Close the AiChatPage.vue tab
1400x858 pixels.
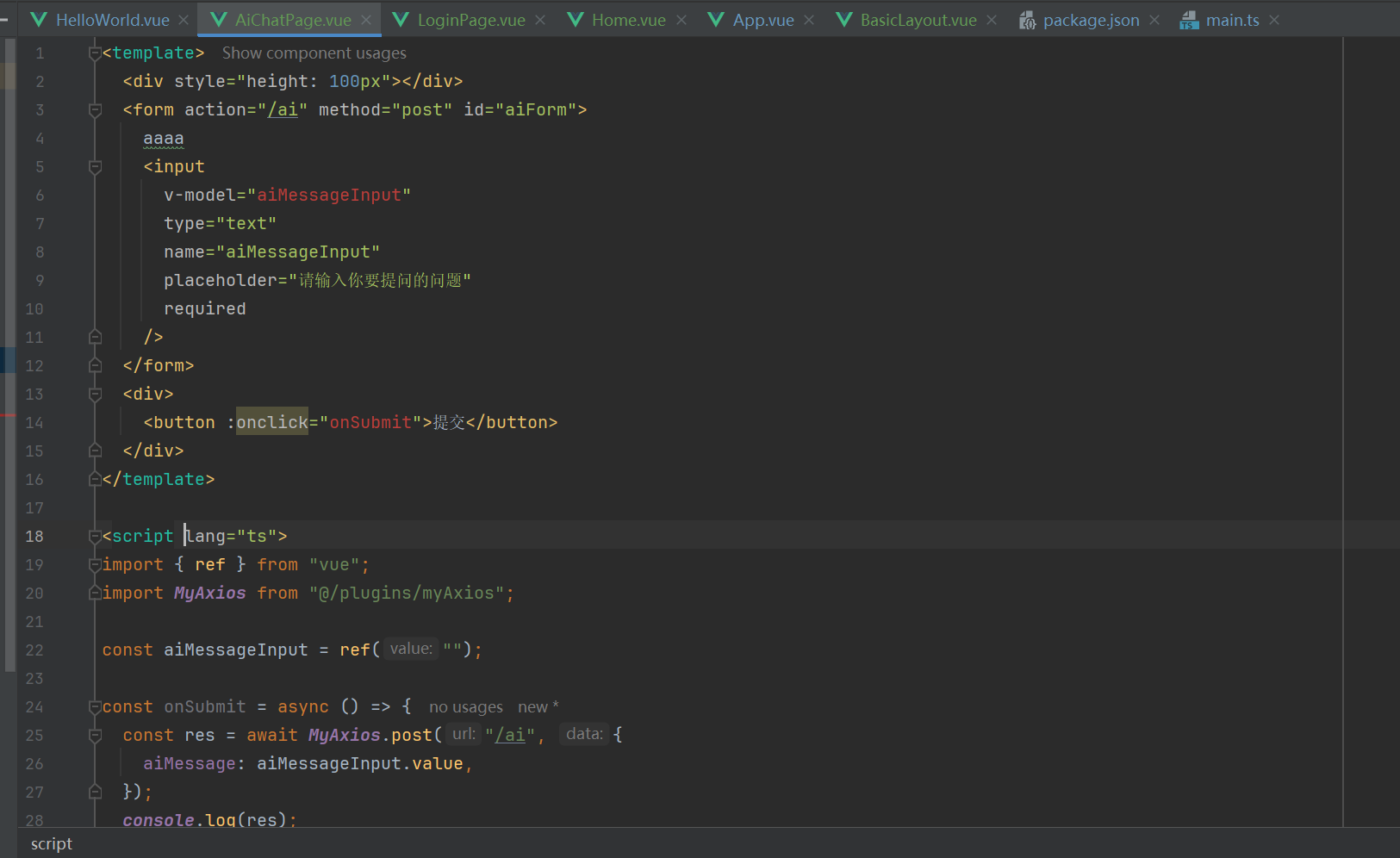coord(366,20)
